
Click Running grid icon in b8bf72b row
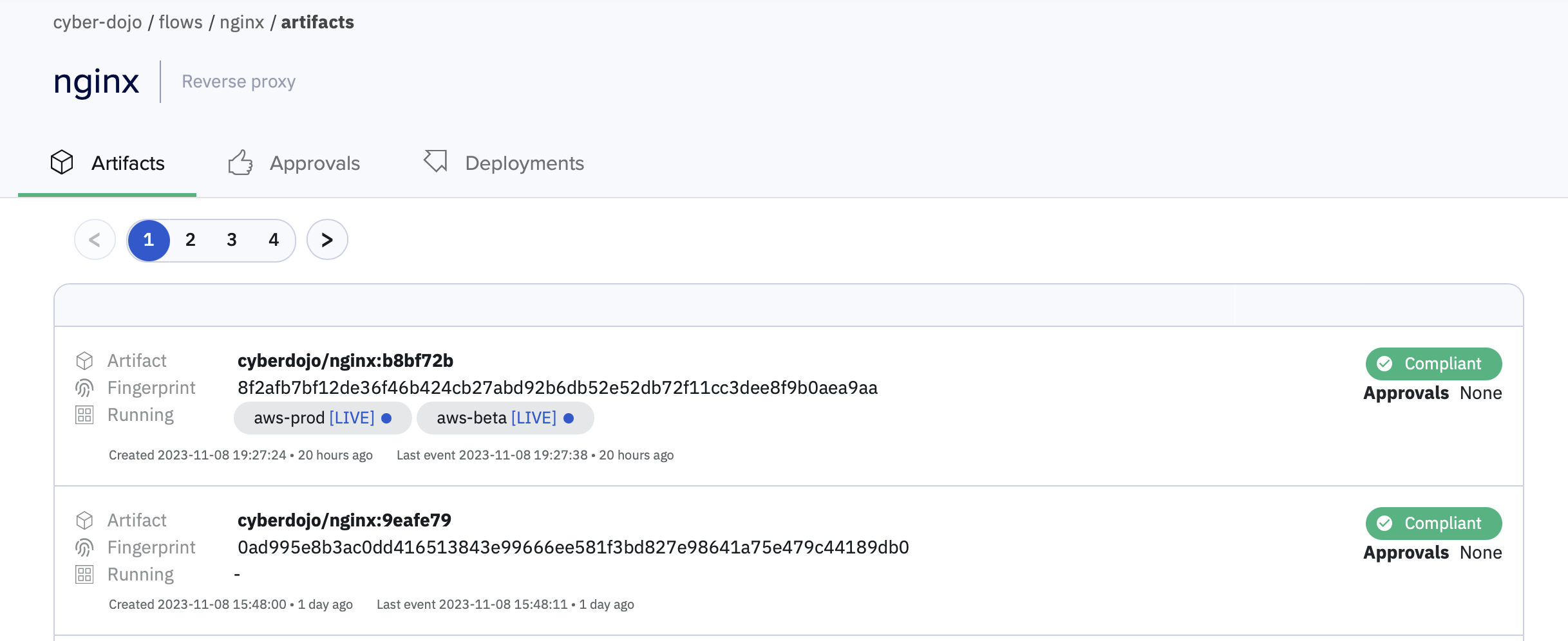(x=84, y=414)
